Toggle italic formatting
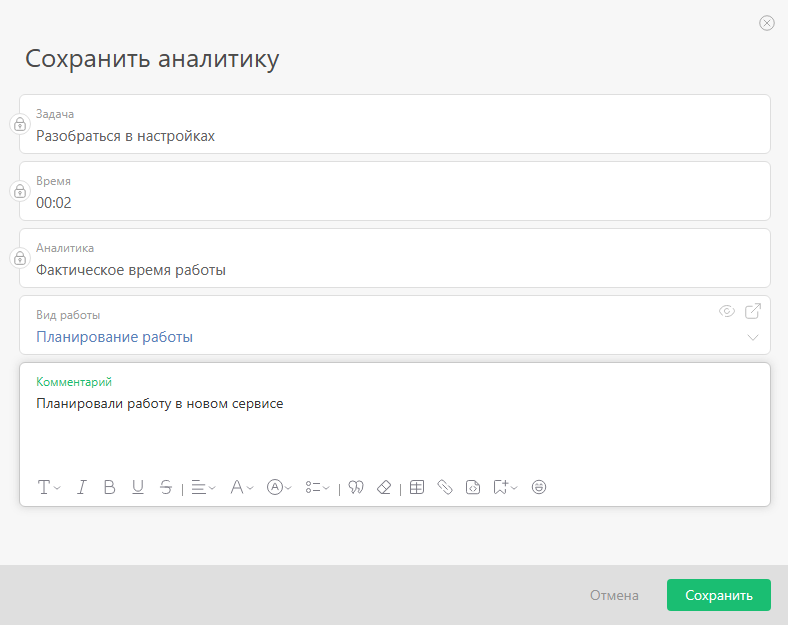This screenshot has width=788, height=625. tap(81, 487)
